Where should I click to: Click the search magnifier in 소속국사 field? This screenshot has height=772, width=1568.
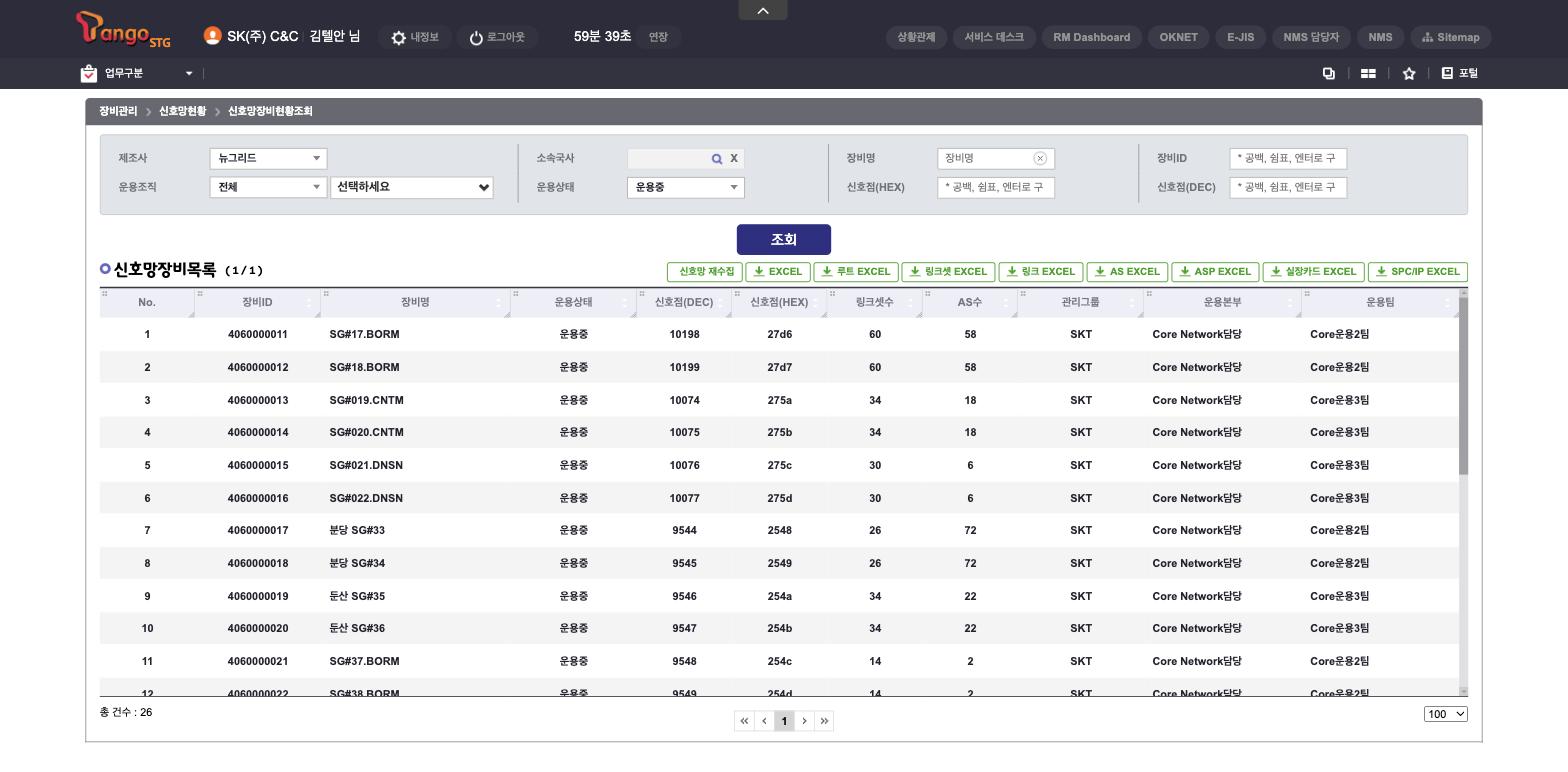pyautogui.click(x=717, y=159)
